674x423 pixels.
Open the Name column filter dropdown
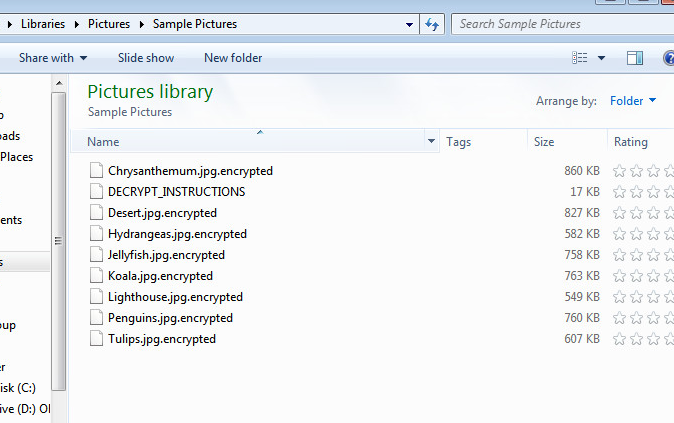(x=431, y=142)
